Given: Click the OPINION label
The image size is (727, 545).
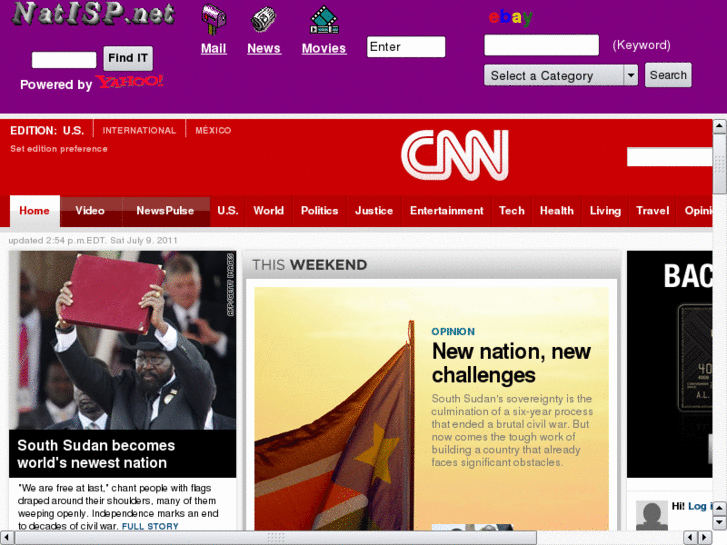Looking at the screenshot, I should [453, 332].
